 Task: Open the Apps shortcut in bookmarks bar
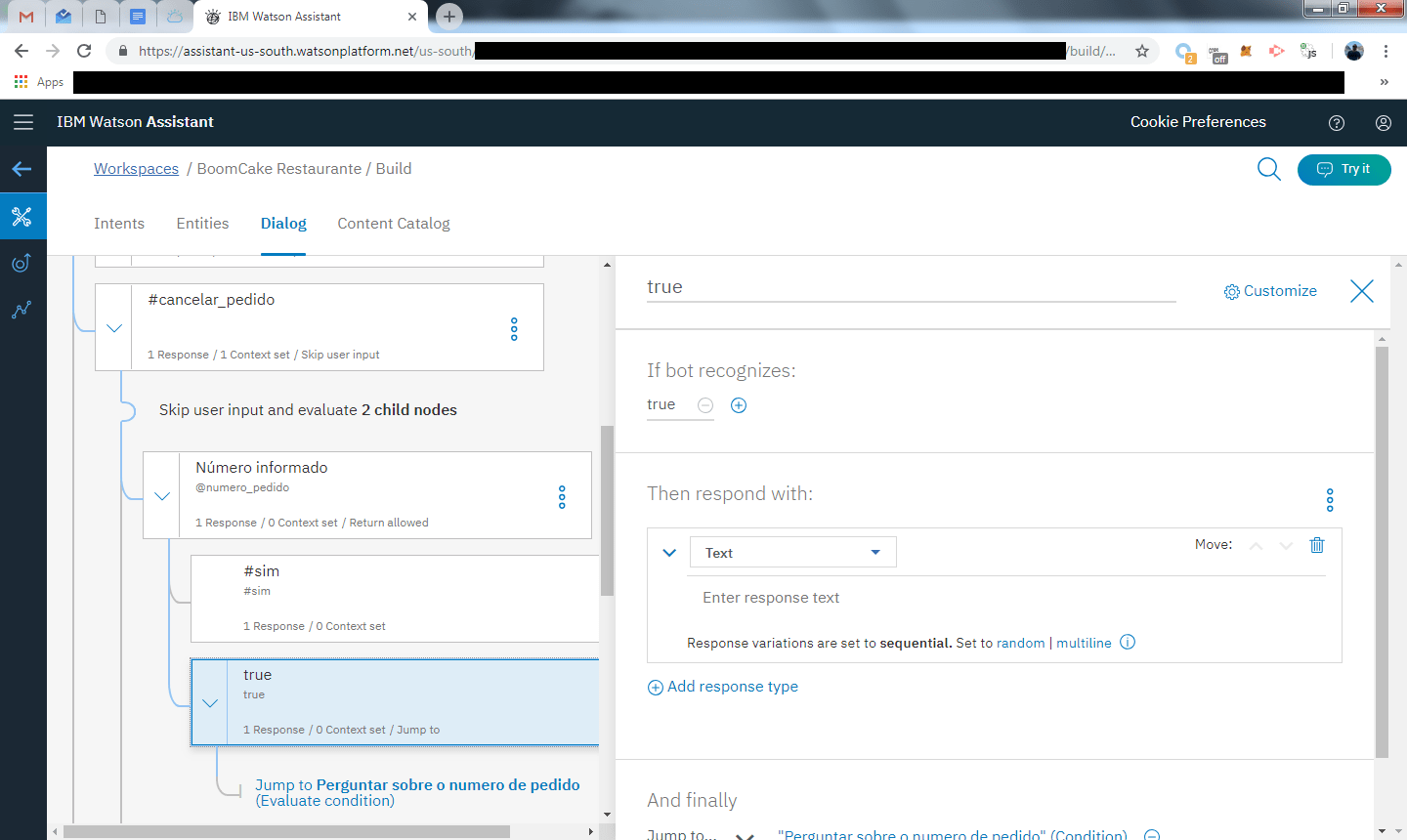[x=39, y=82]
